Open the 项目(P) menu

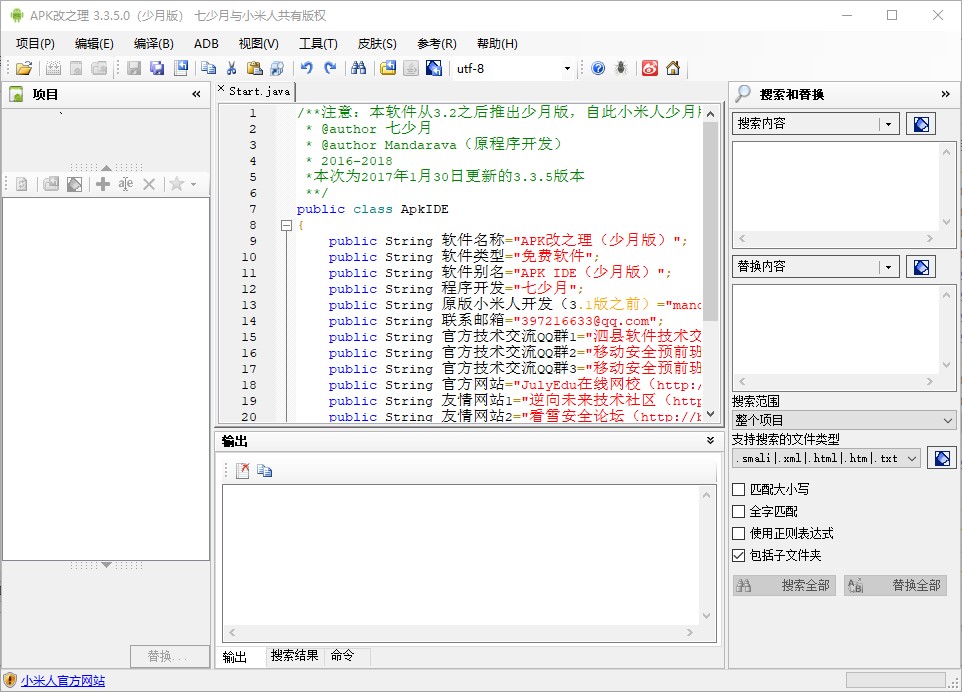pyautogui.click(x=35, y=44)
